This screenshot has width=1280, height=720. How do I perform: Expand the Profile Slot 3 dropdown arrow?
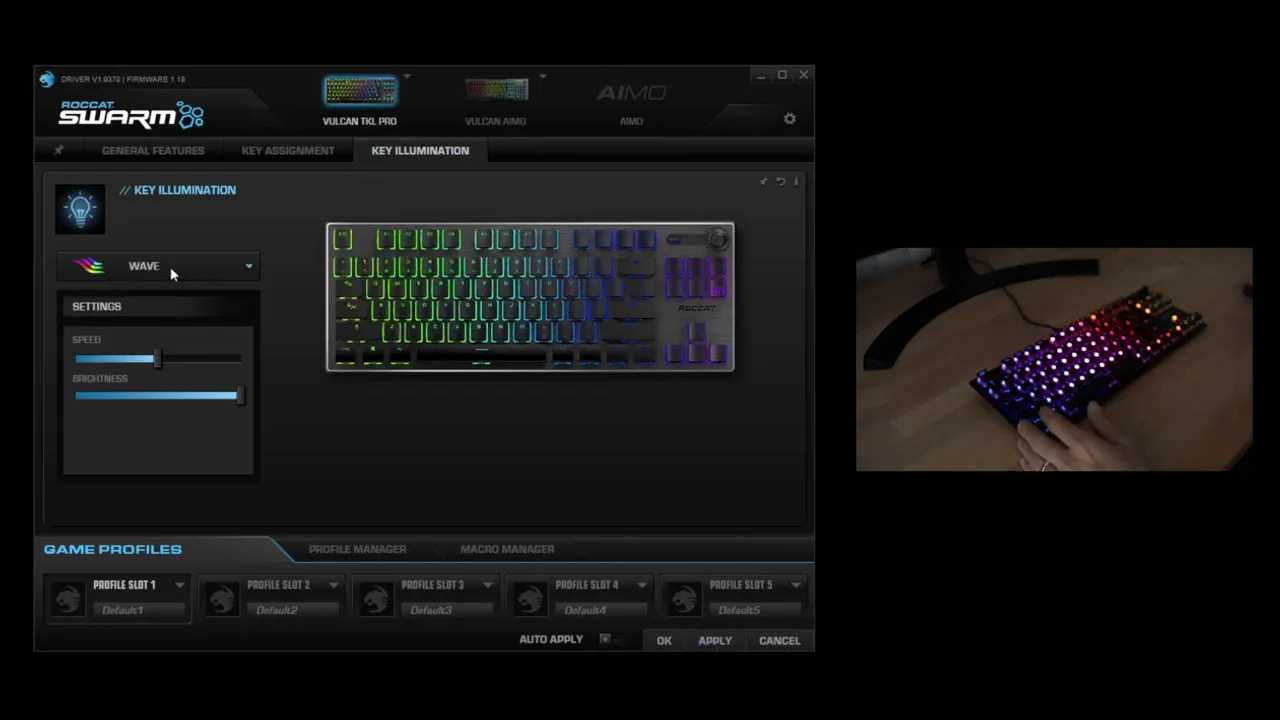488,585
